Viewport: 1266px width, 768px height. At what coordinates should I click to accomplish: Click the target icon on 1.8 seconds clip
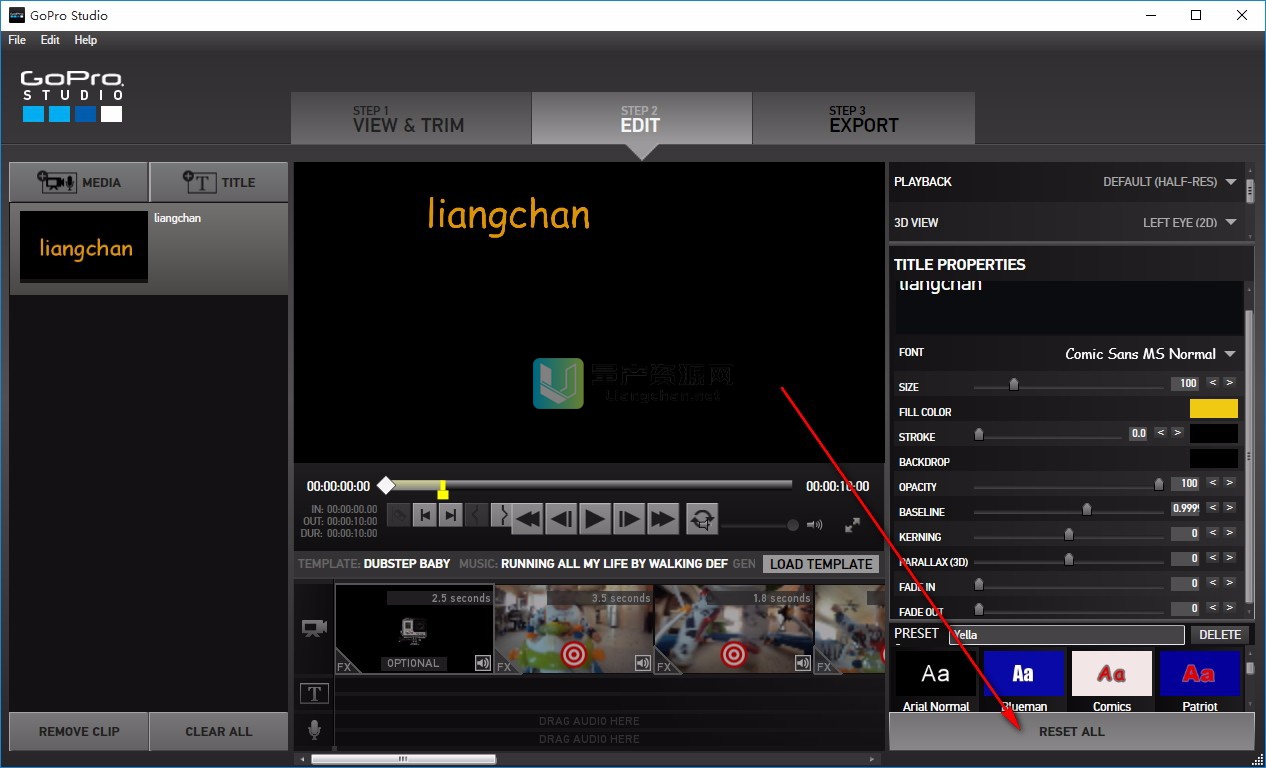click(x=733, y=655)
